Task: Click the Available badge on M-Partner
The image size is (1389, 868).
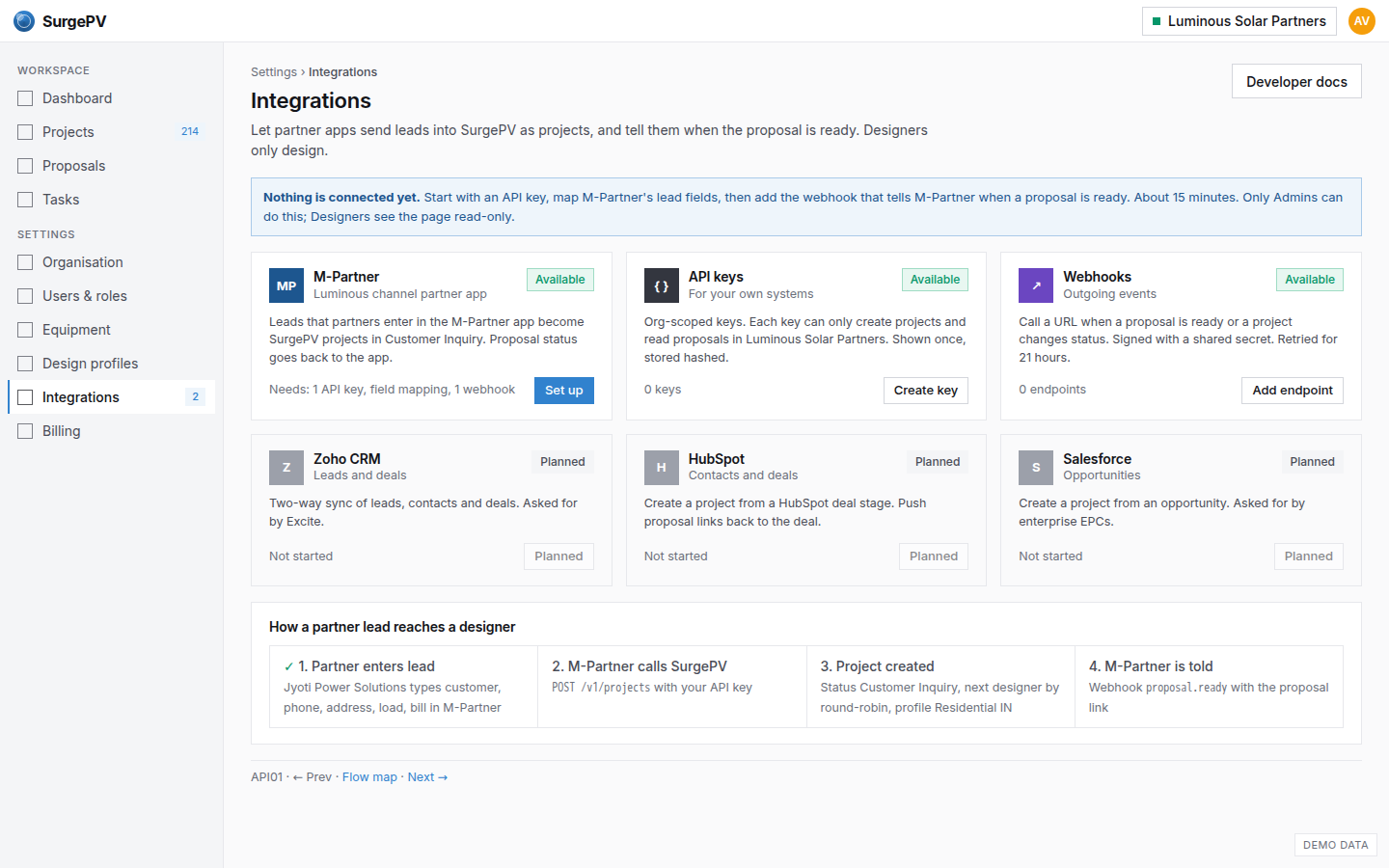Action: [x=560, y=280]
